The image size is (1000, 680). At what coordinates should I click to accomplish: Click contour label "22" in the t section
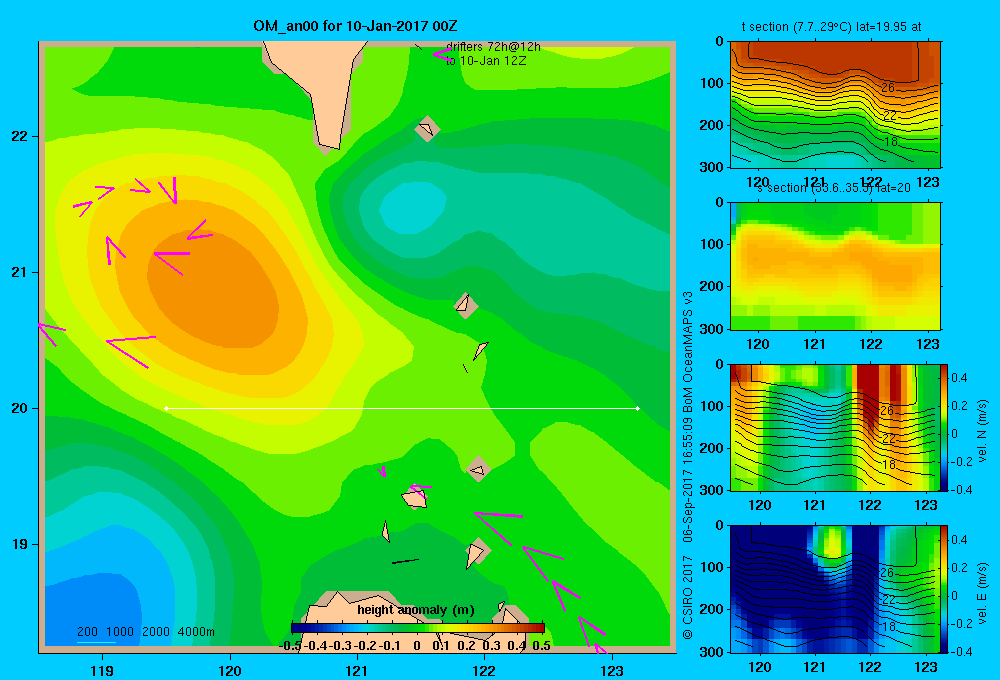point(890,115)
